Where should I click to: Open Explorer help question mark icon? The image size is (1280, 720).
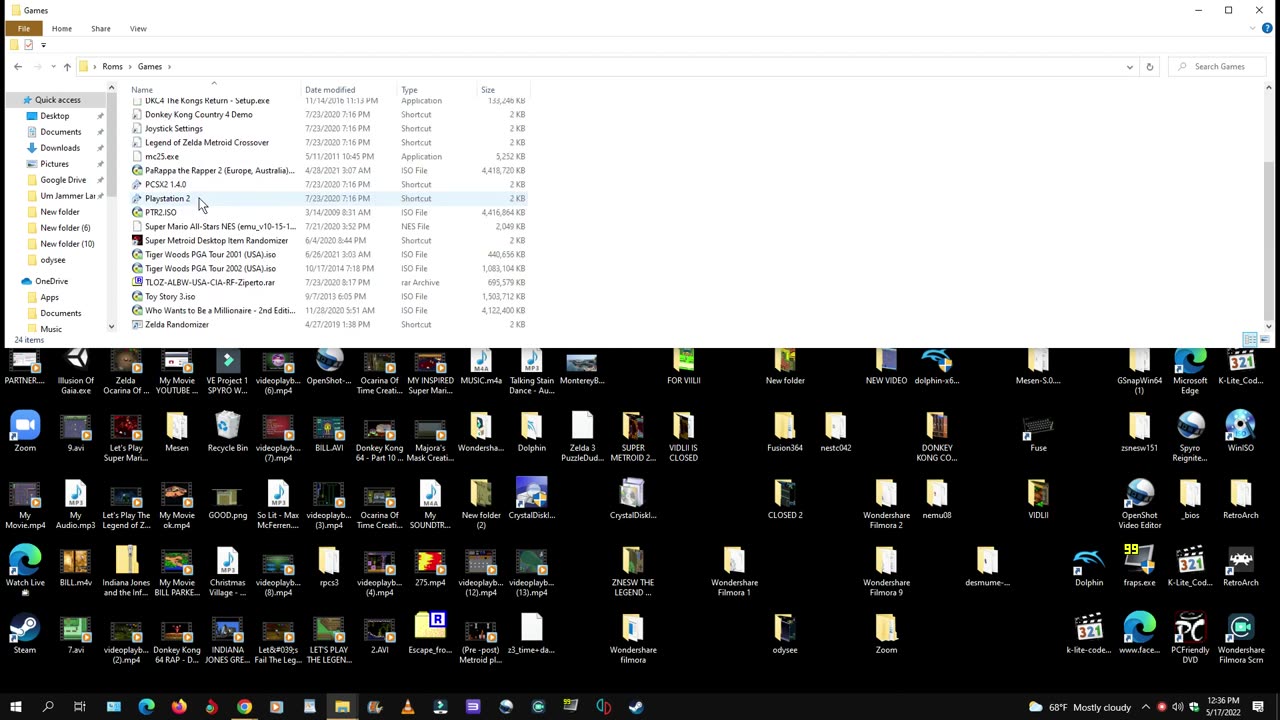tap(1267, 28)
